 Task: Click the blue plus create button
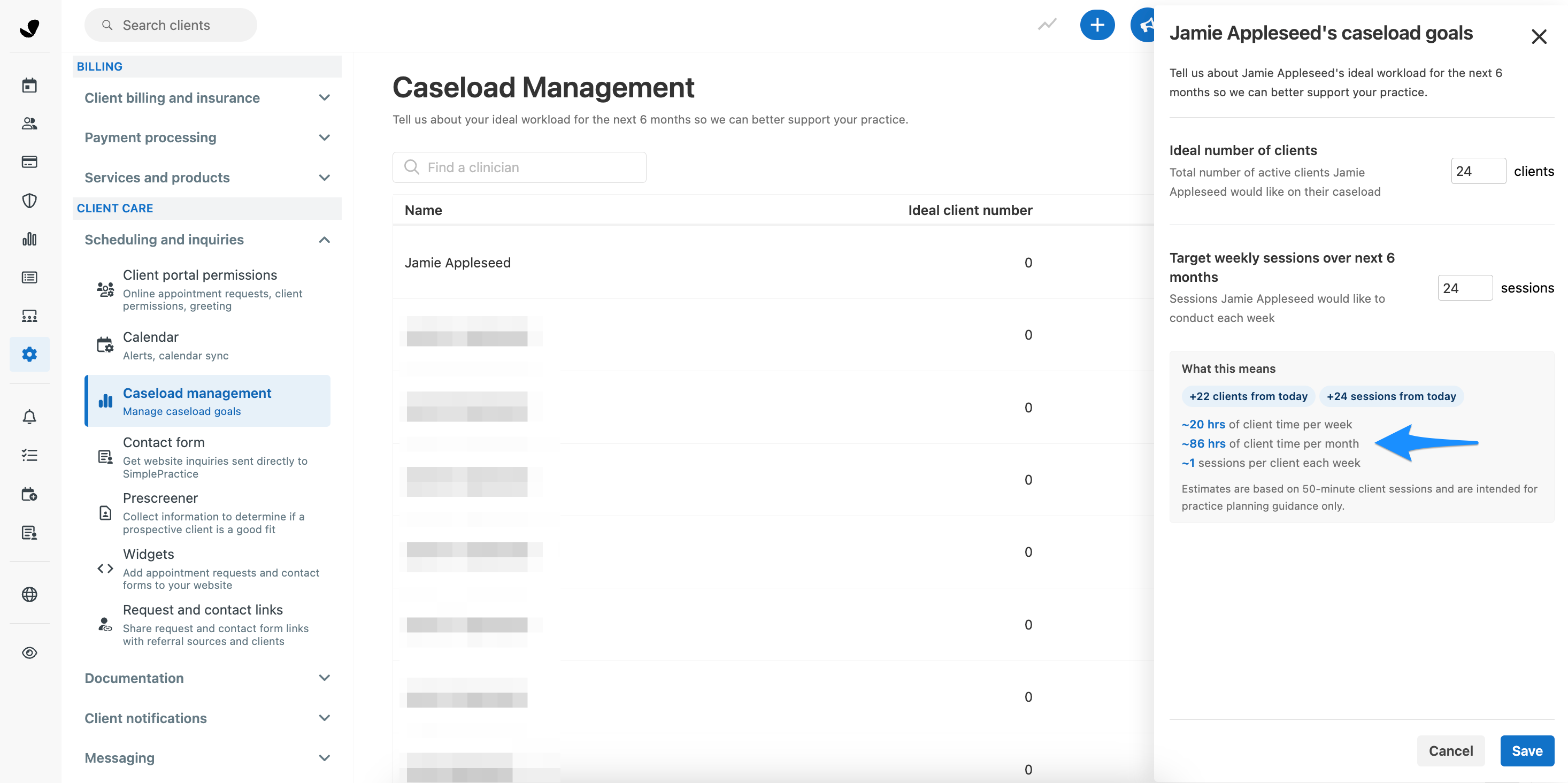click(x=1097, y=25)
